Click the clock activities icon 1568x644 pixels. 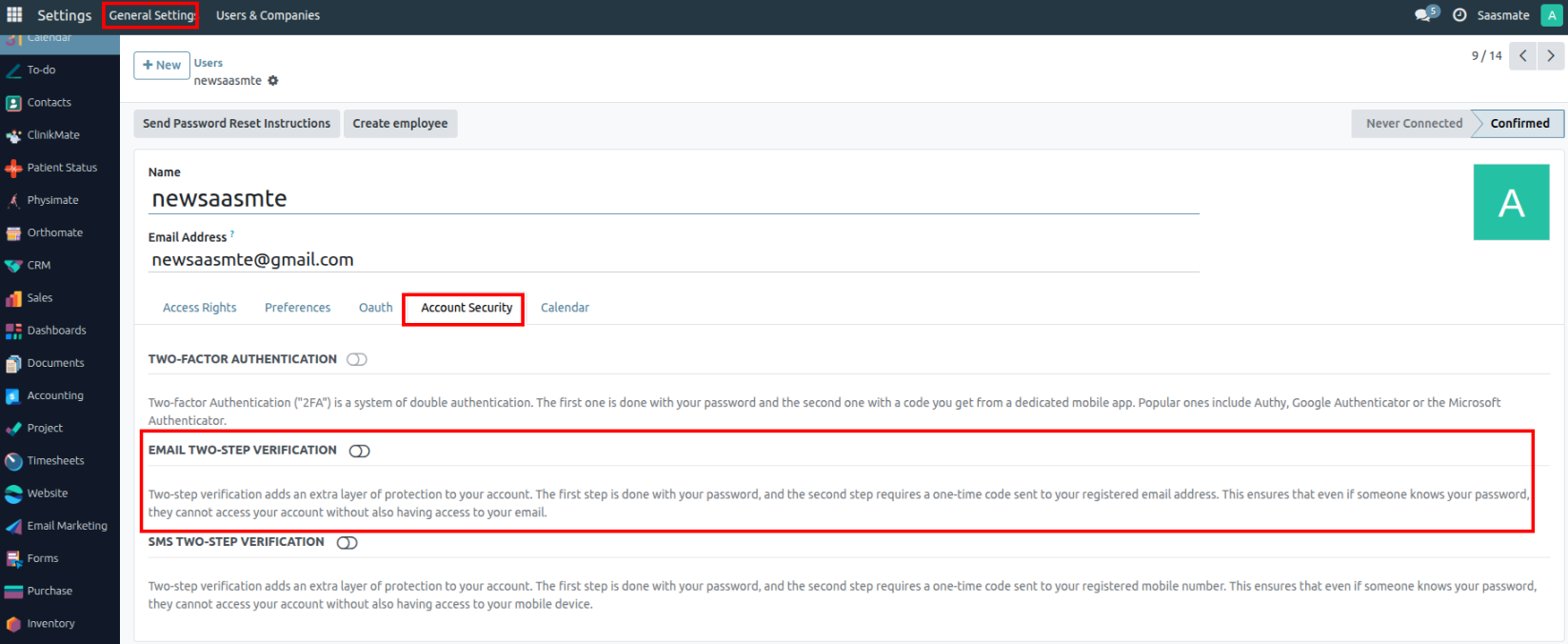1459,15
